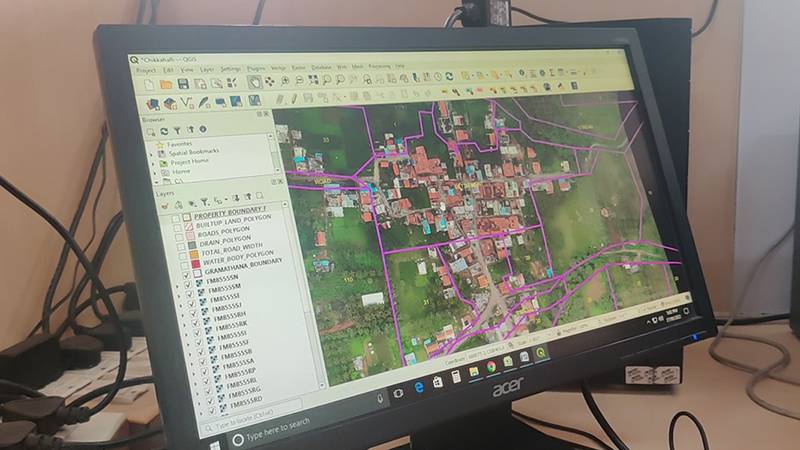Screen dimensions: 800x450
Task: Toggle the GRAMATHANA_BOUNDARY layer checkbox
Action: pos(187,271)
